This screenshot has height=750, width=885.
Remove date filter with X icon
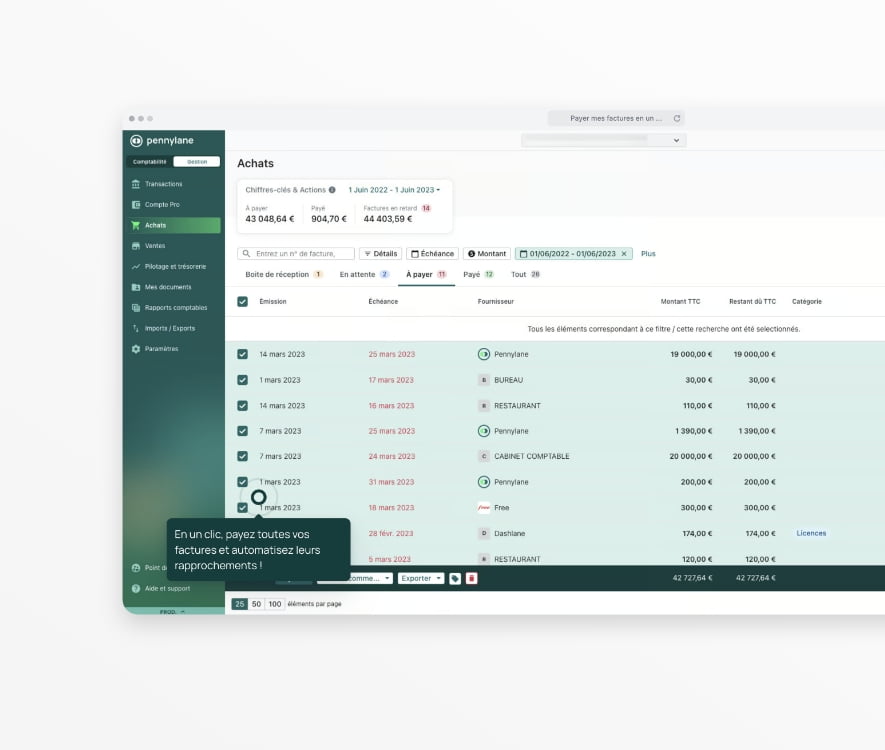click(x=624, y=254)
